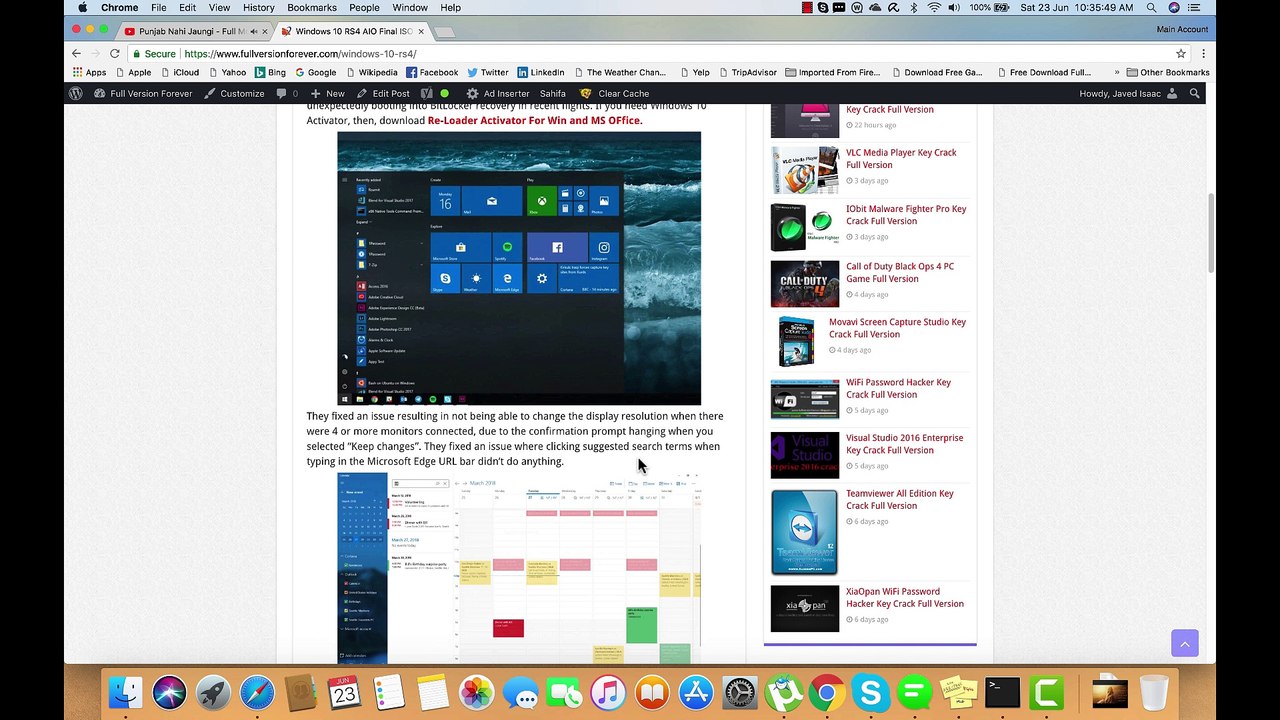
Task: Open comments bubble in WordPress admin bar
Action: point(287,93)
